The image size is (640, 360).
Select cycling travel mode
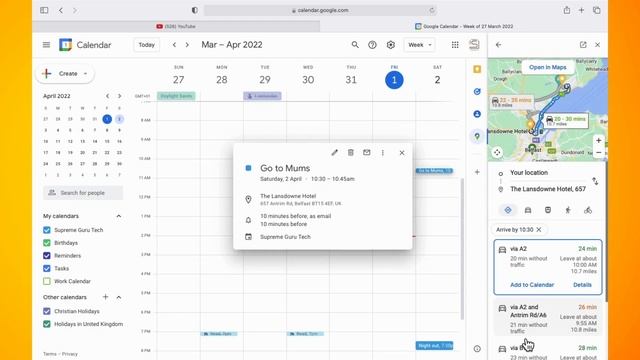[588, 210]
